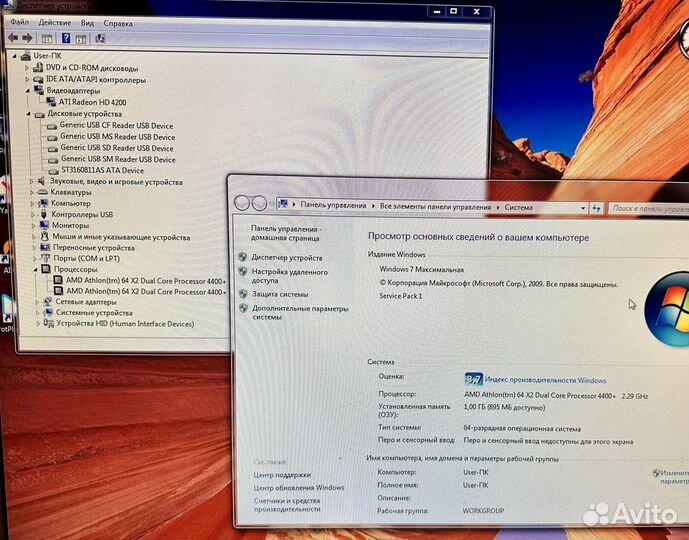Expand DVD и CD-ROM дисководы node
This screenshot has width=689, height=540.
27,68
